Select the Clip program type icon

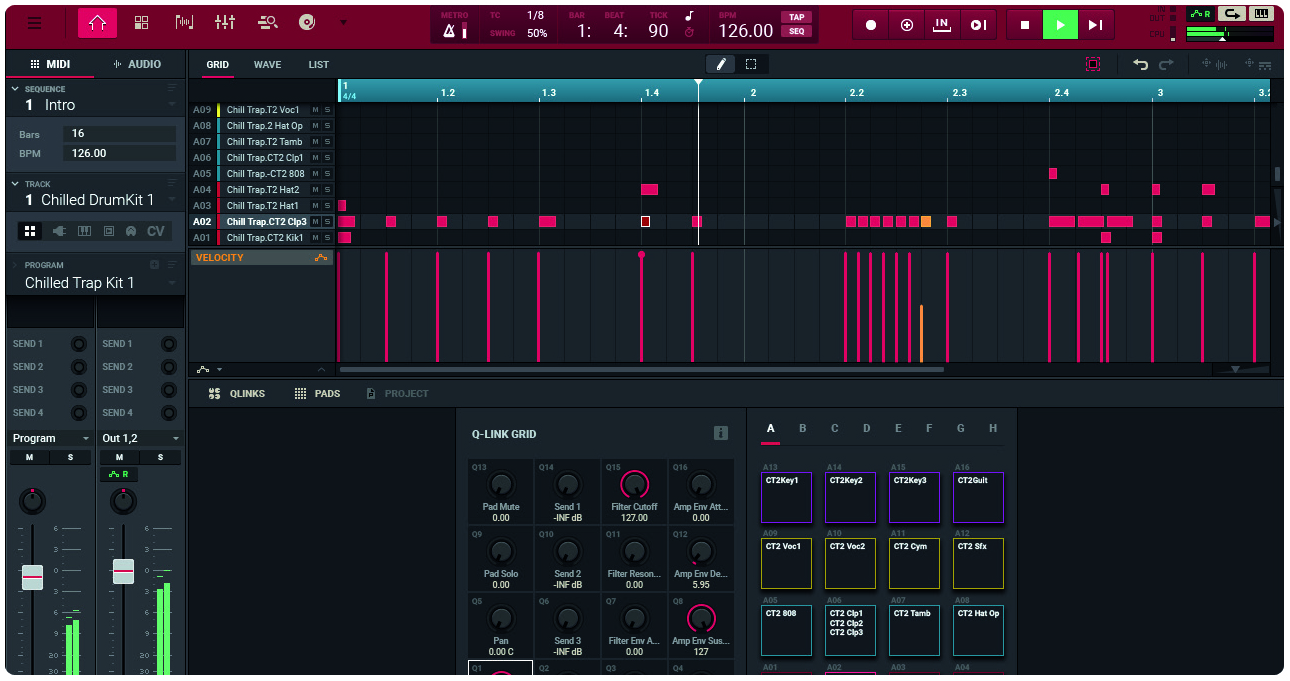tap(131, 231)
